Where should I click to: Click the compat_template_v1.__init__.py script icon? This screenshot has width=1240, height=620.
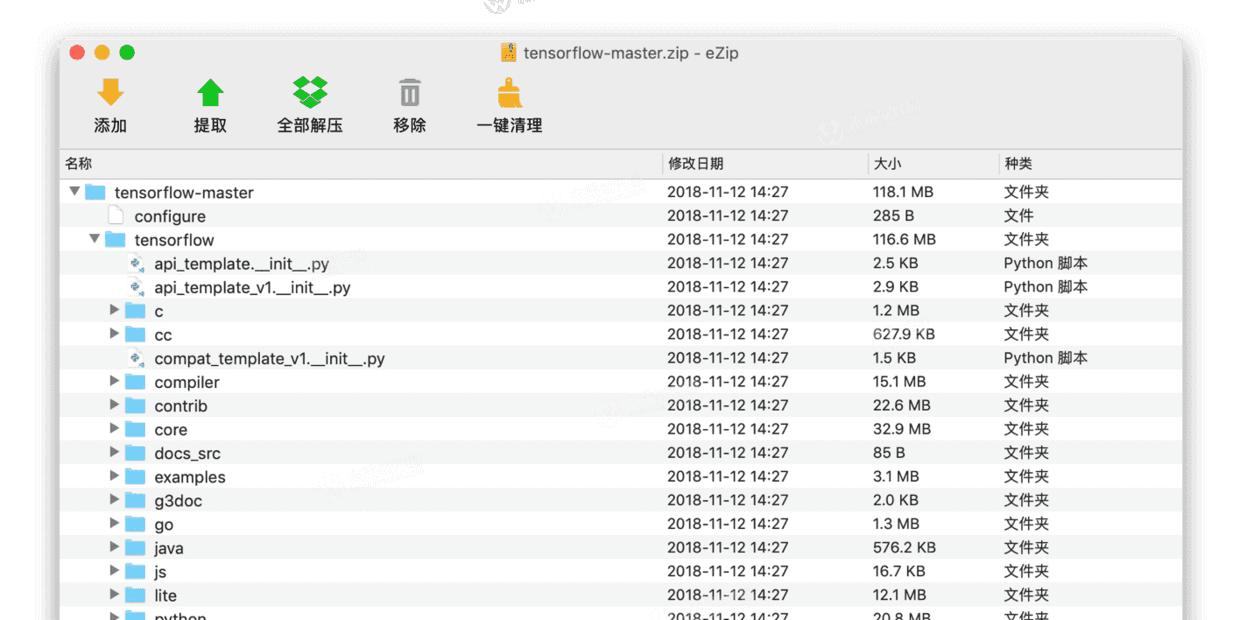[x=136, y=358]
